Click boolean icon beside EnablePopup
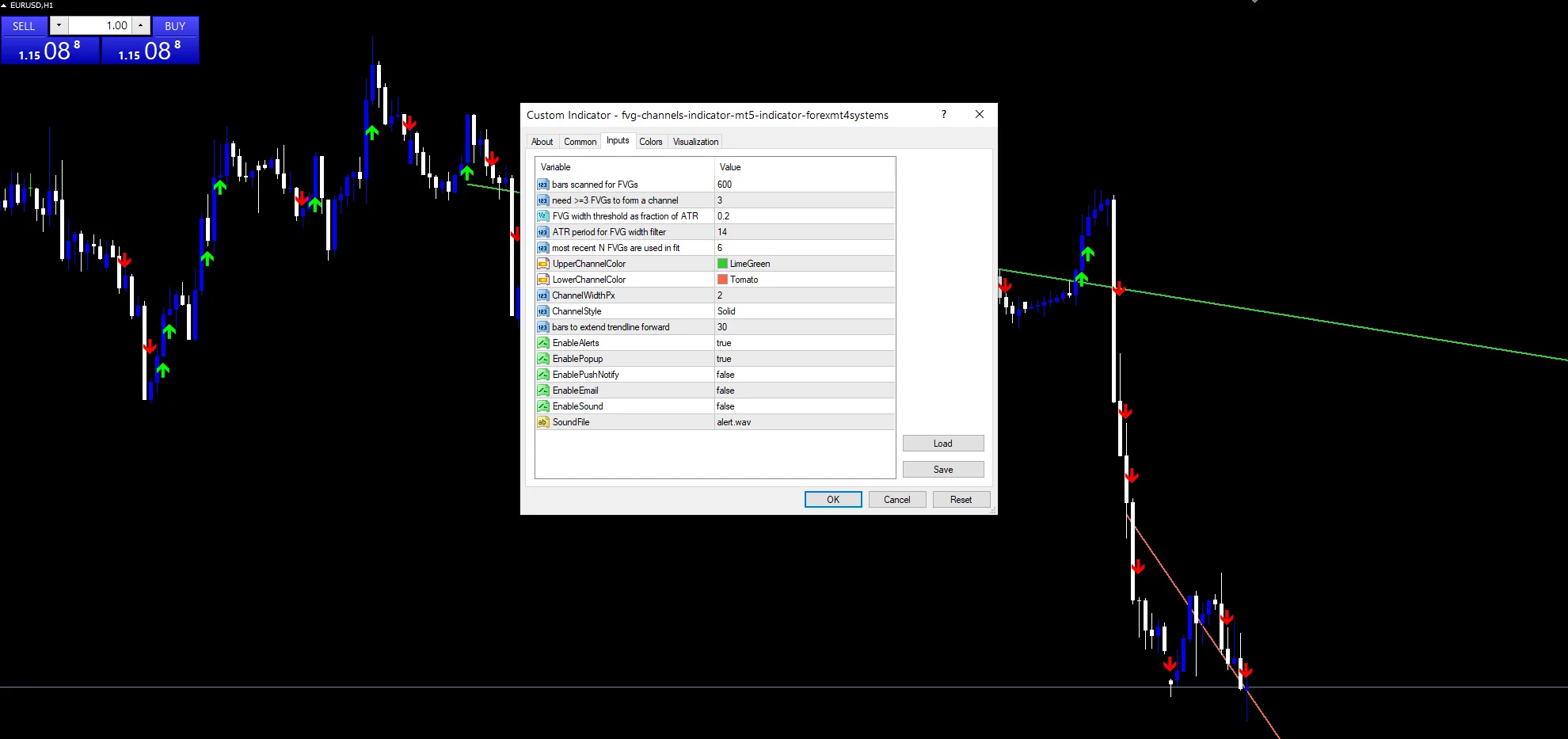Image resolution: width=1568 pixels, height=739 pixels. click(542, 359)
